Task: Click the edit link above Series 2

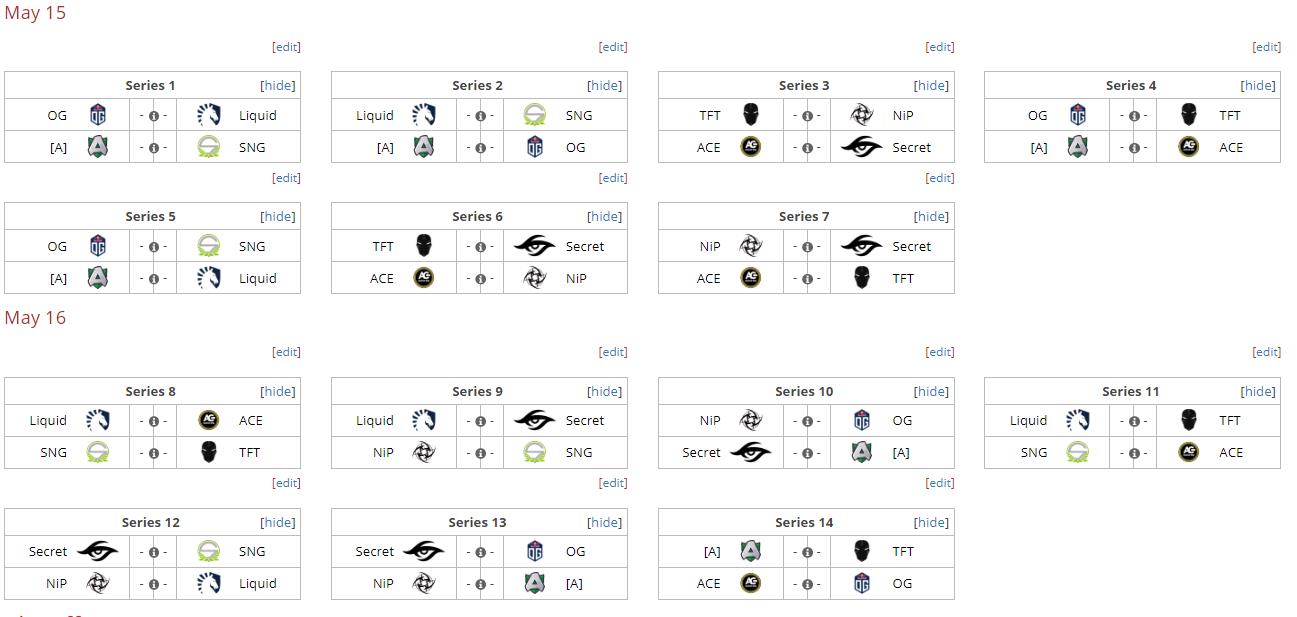Action: click(x=613, y=47)
